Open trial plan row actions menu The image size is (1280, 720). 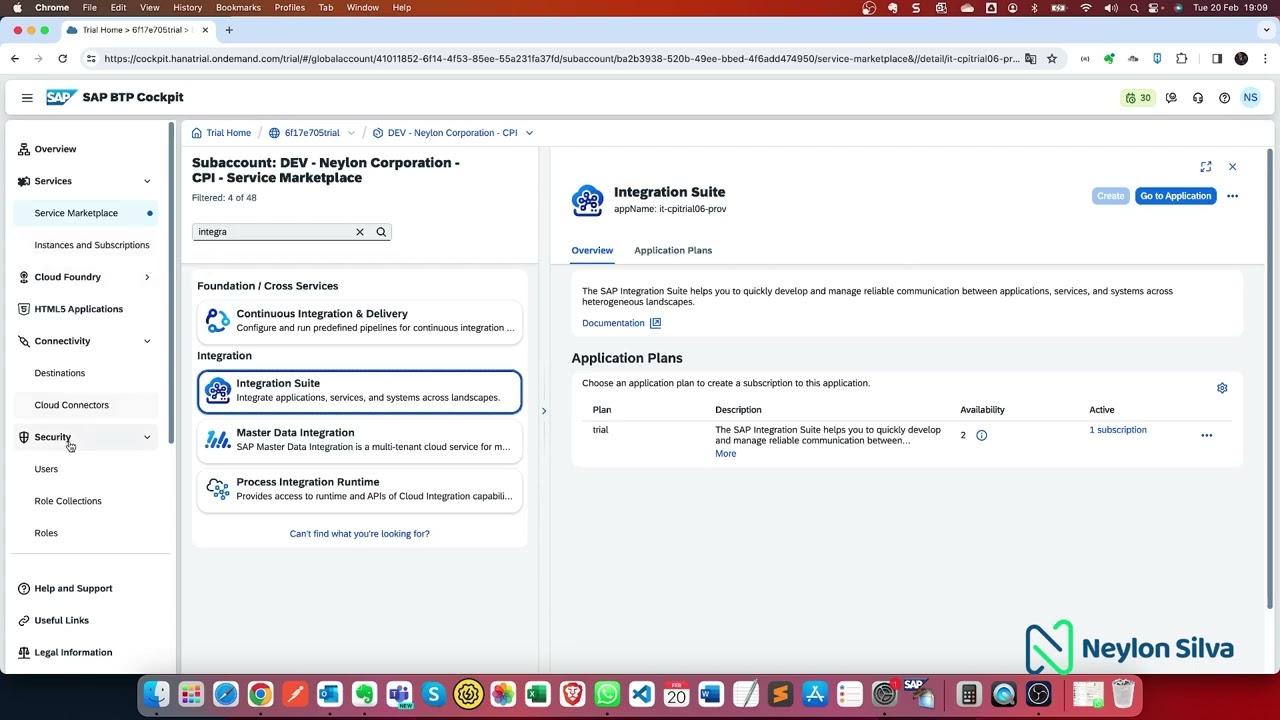pos(1206,435)
